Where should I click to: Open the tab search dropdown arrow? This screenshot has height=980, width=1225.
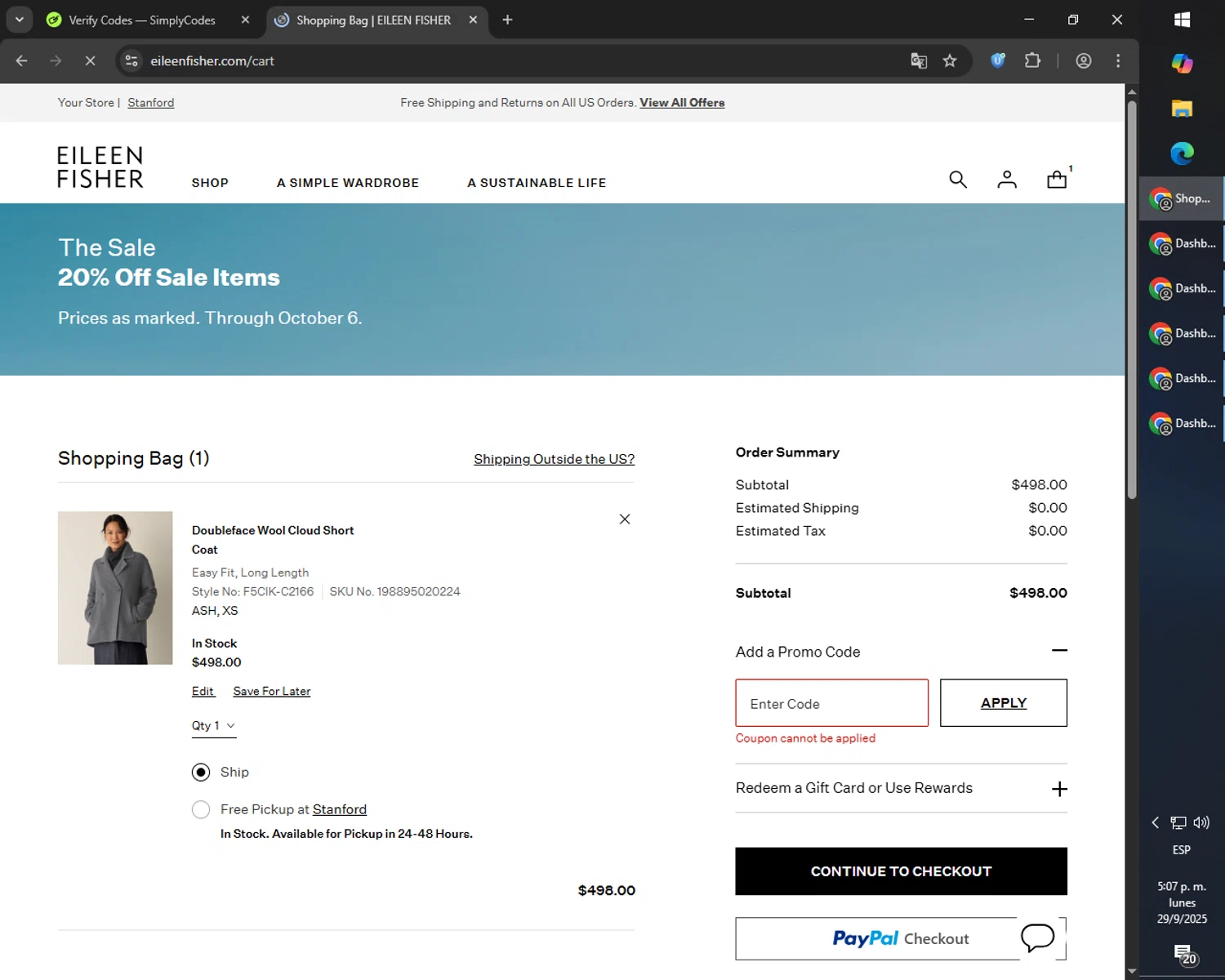pos(19,20)
